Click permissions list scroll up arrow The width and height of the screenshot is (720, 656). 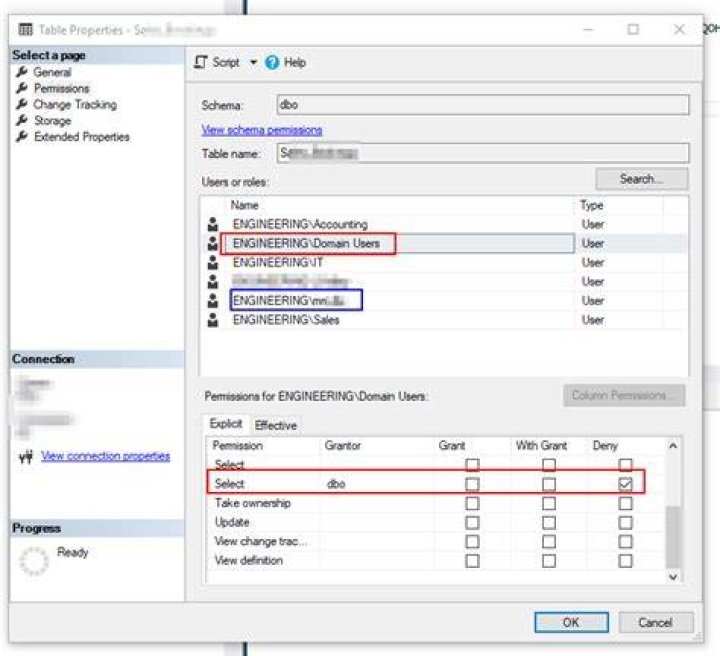click(x=673, y=446)
